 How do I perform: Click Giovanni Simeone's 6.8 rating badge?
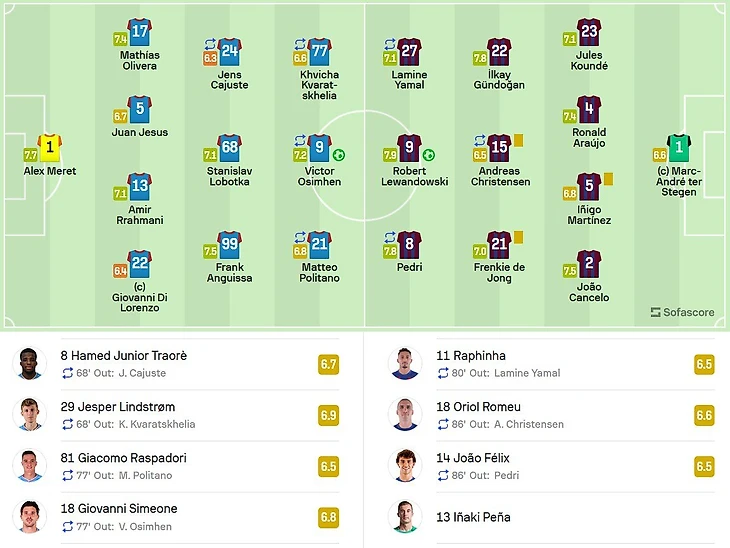click(328, 517)
